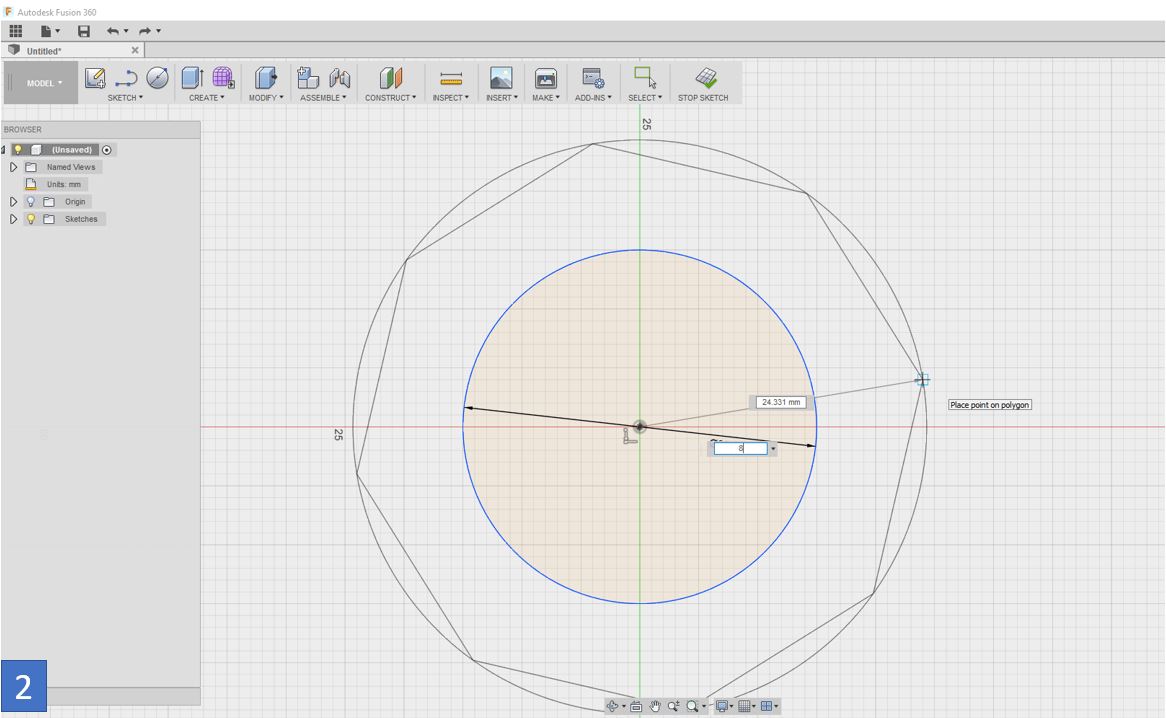Open the CONSTRUCT menu
Viewport: 1166px width, 718px height.
point(390,98)
